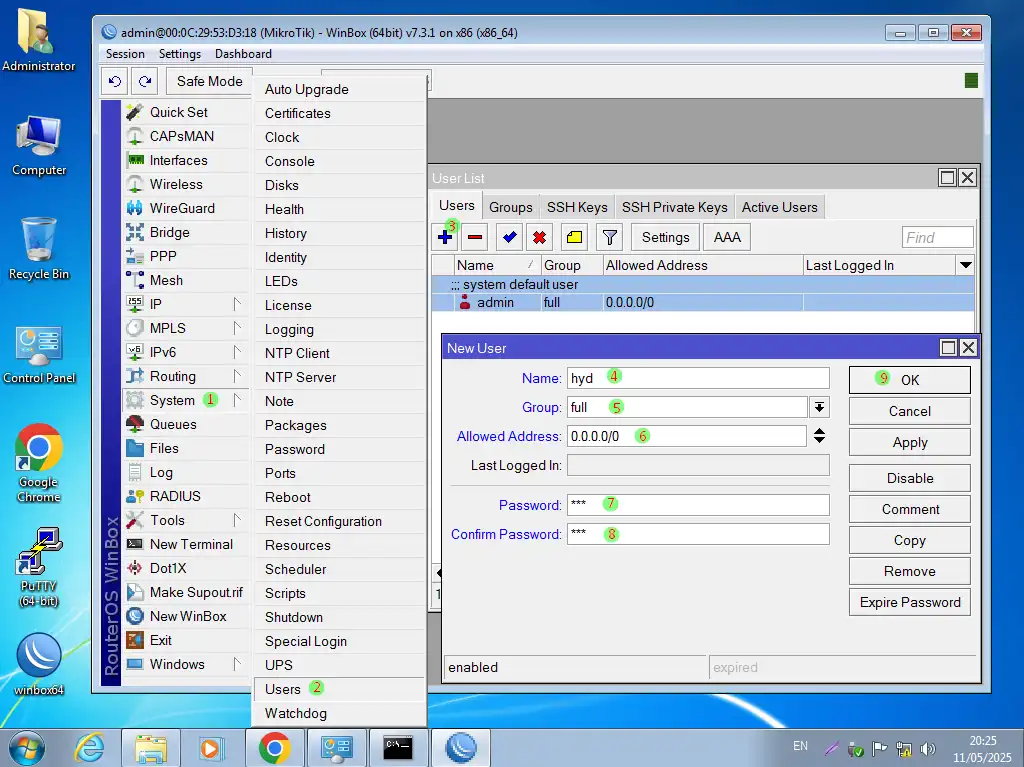Click the Redo arrow icon in toolbar
Viewport: 1024px width, 767px height.
[146, 81]
